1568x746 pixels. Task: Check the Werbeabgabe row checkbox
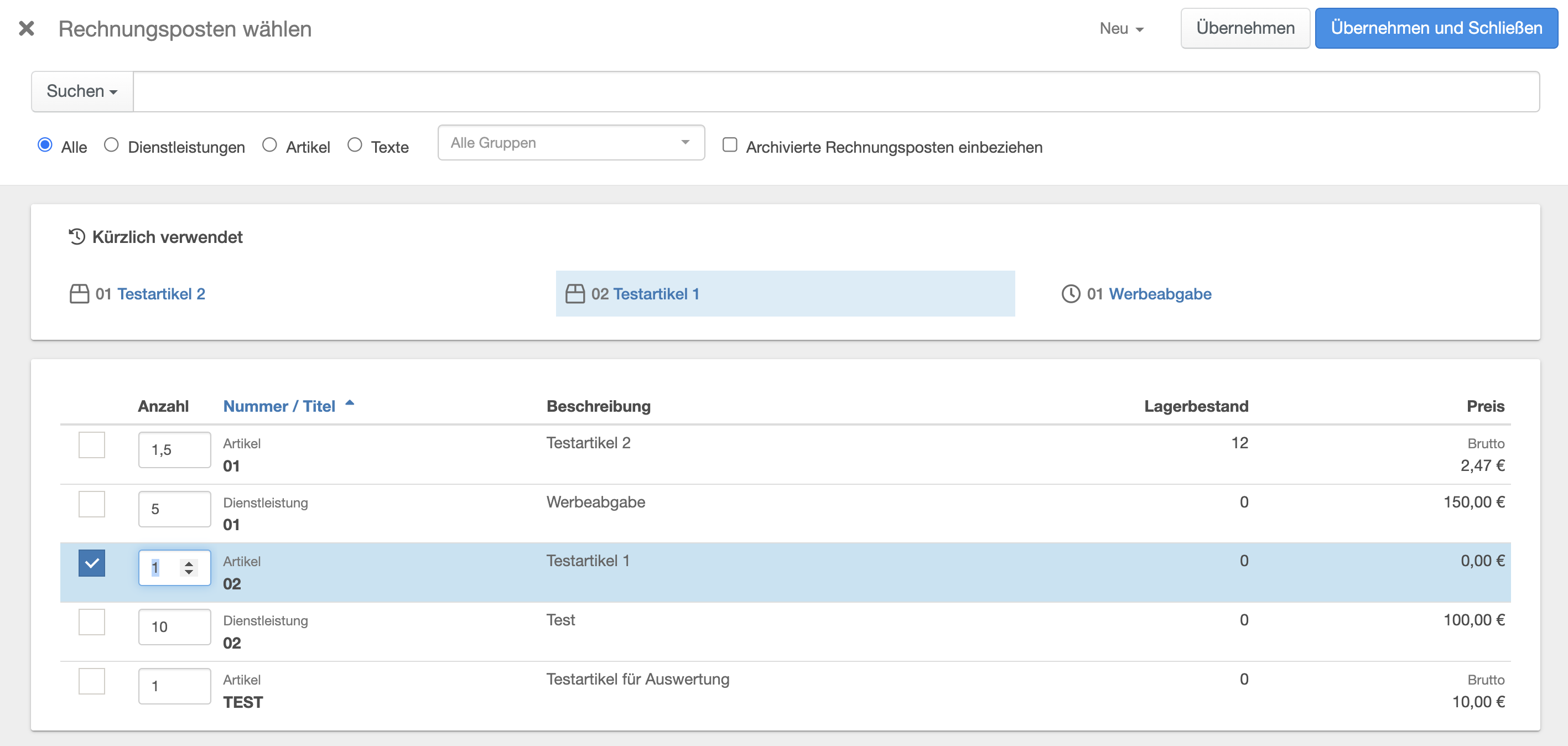click(92, 504)
